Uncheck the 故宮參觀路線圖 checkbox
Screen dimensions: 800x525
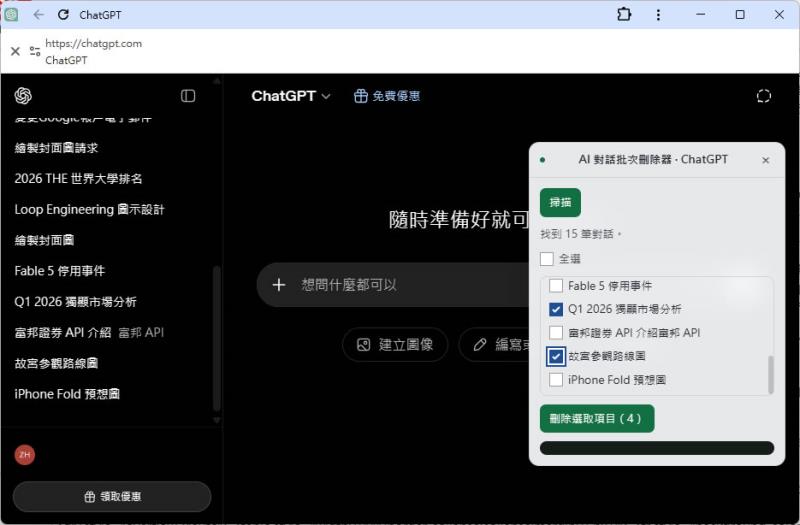point(556,356)
